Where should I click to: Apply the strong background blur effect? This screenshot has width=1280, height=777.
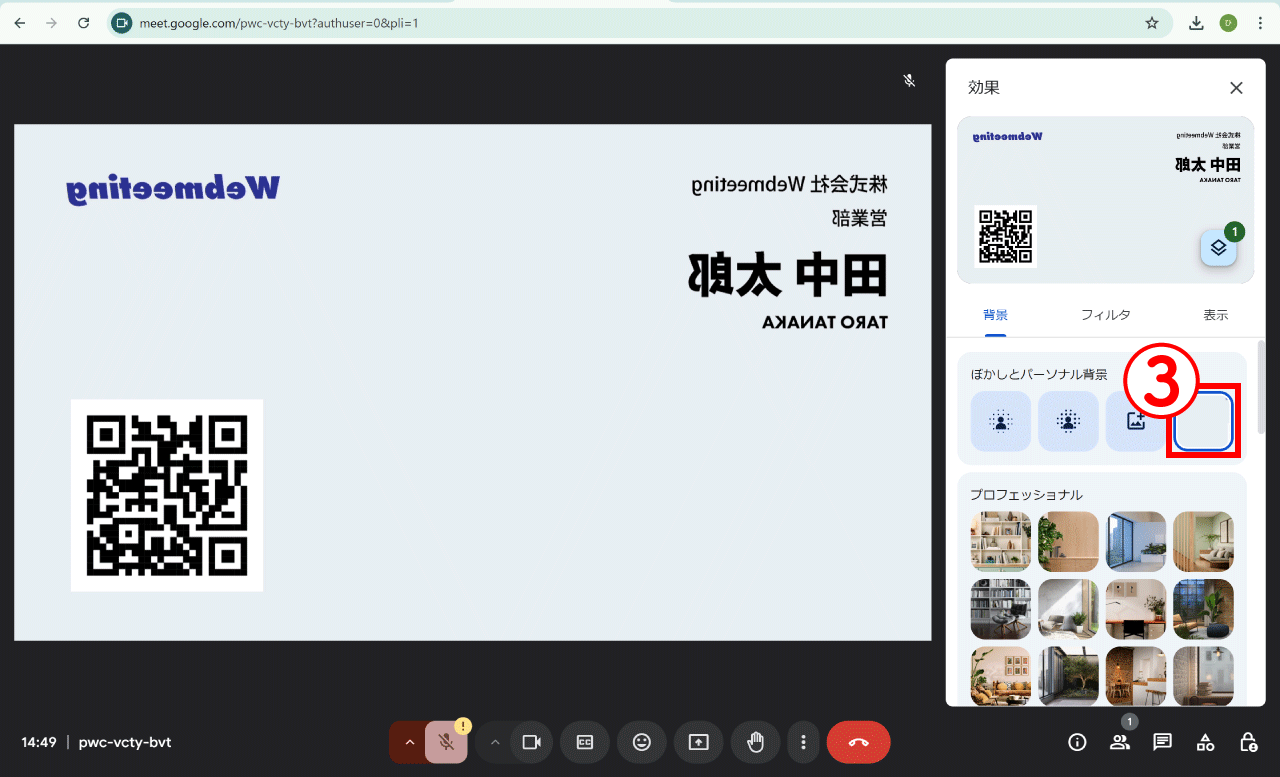coord(1068,421)
